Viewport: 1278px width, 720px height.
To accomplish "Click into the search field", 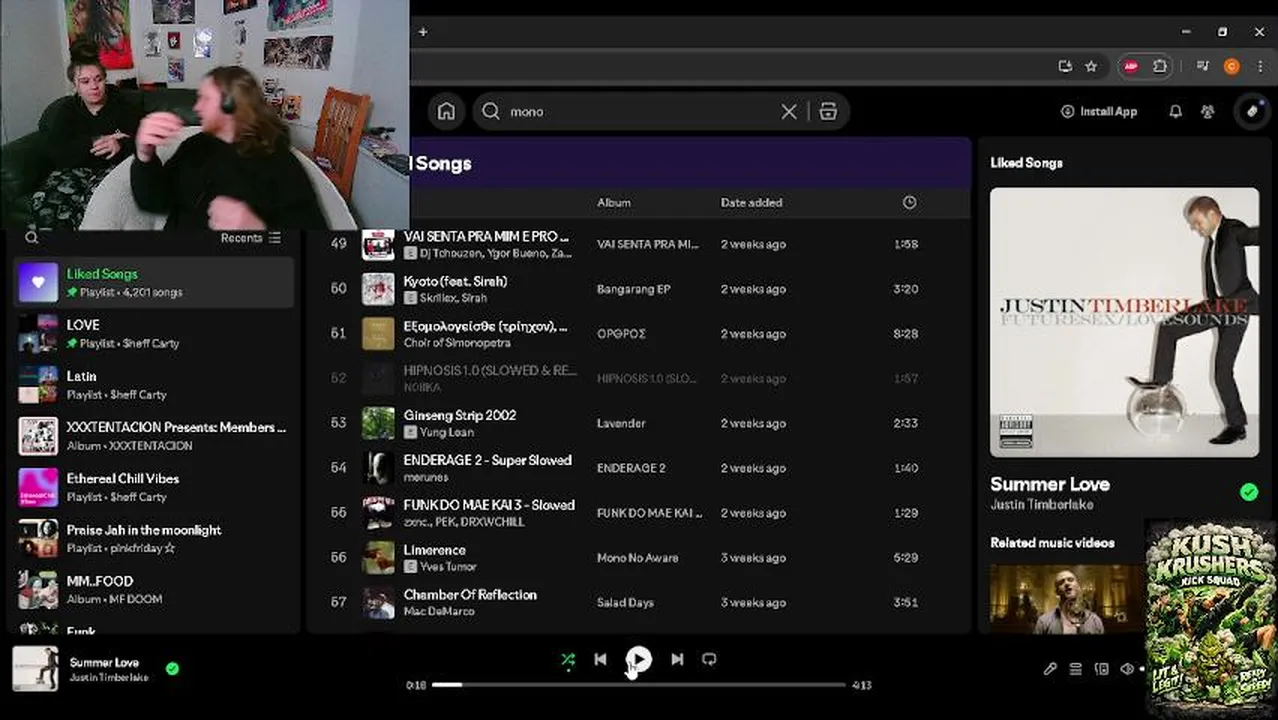I will pos(640,112).
